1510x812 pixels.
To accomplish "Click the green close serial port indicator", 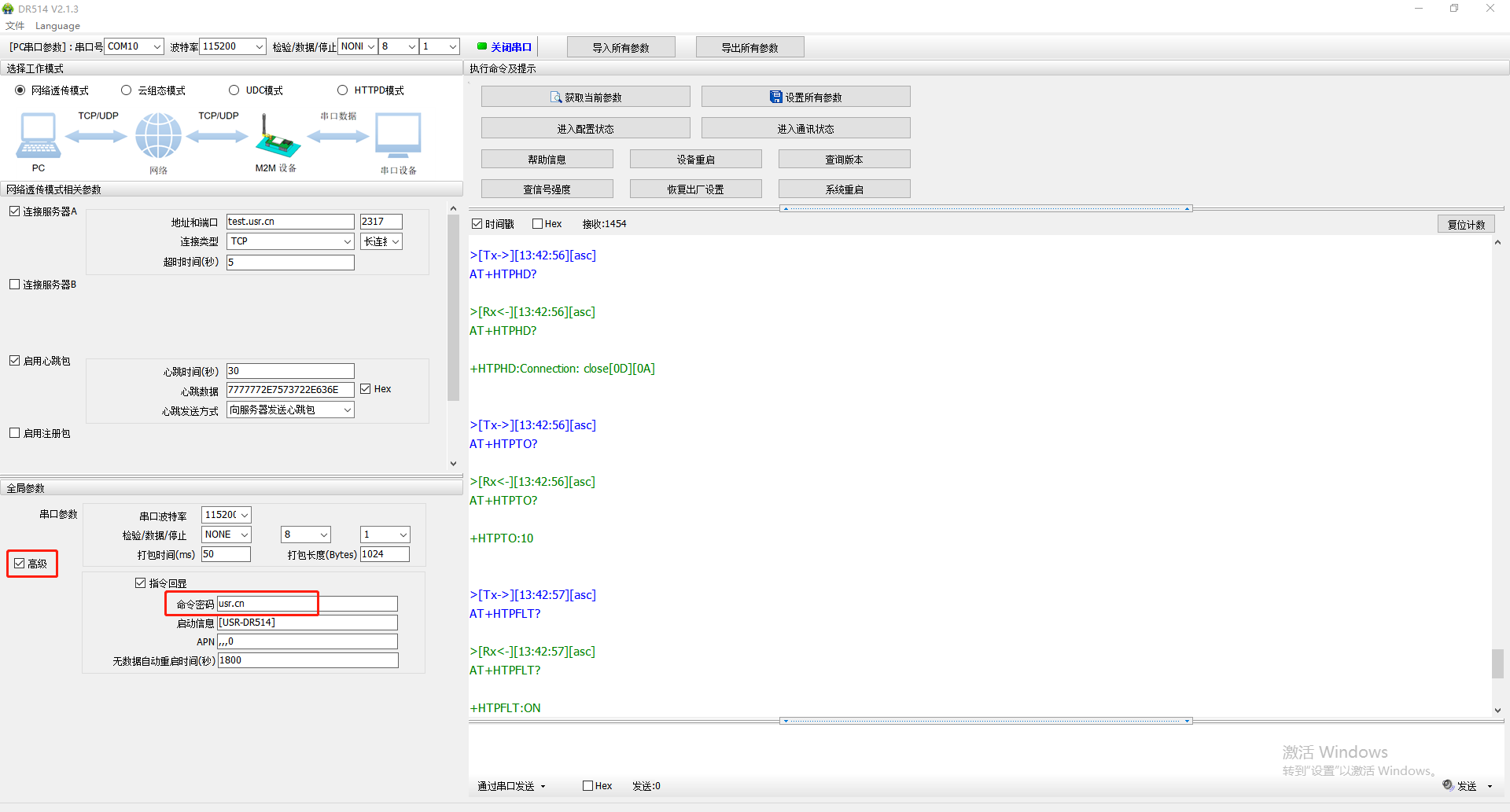I will pyautogui.click(x=482, y=46).
